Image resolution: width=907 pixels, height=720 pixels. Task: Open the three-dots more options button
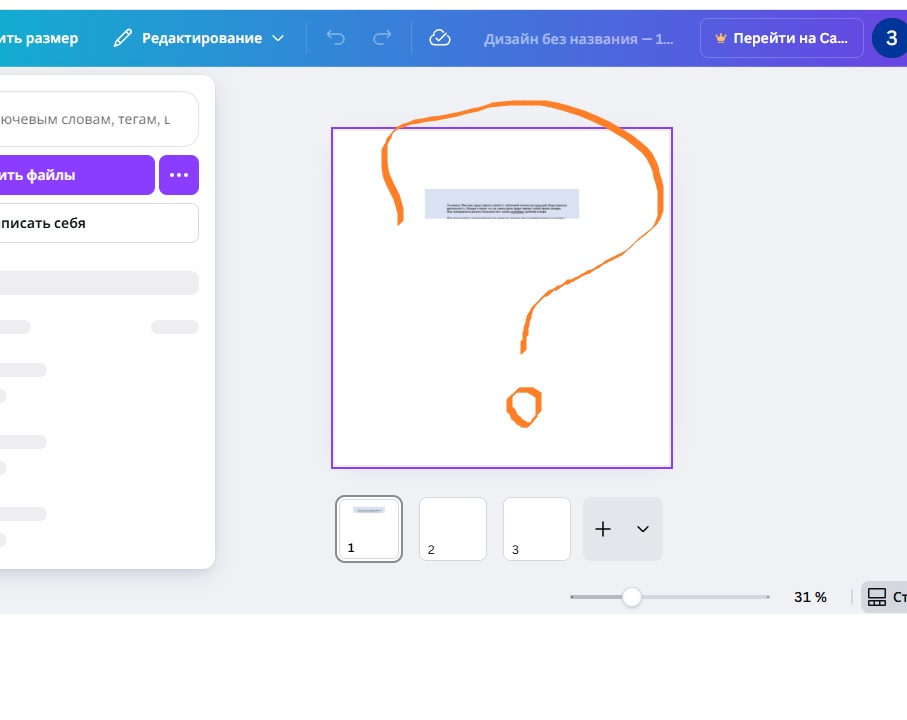[179, 175]
